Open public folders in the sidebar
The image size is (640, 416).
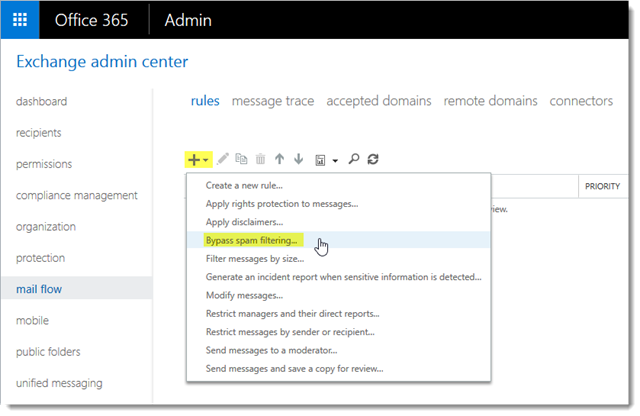(48, 352)
